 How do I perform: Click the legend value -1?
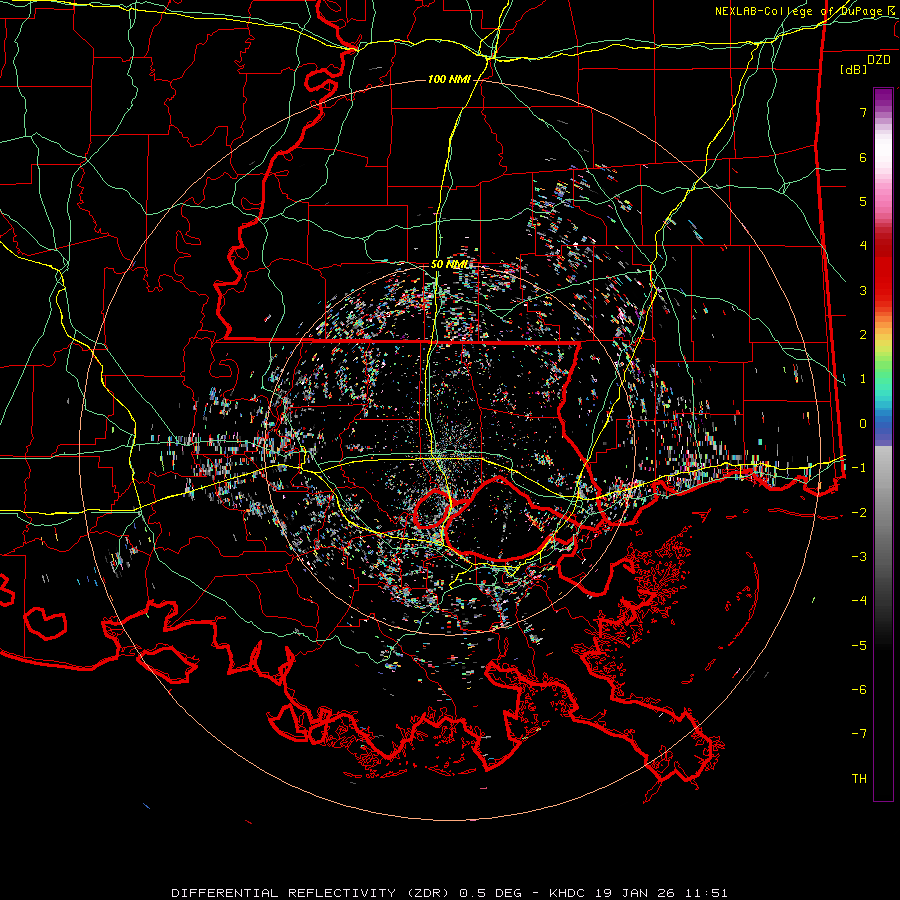point(859,468)
